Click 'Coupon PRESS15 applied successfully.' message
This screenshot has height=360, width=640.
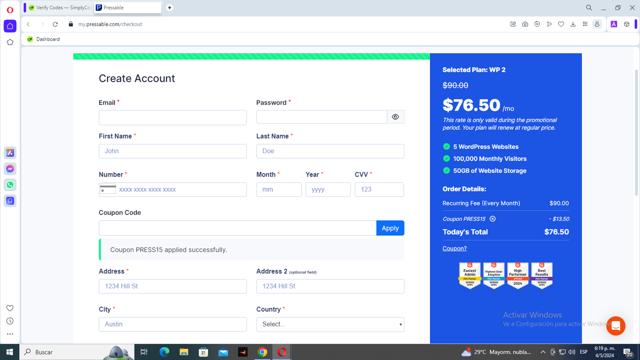point(169,249)
